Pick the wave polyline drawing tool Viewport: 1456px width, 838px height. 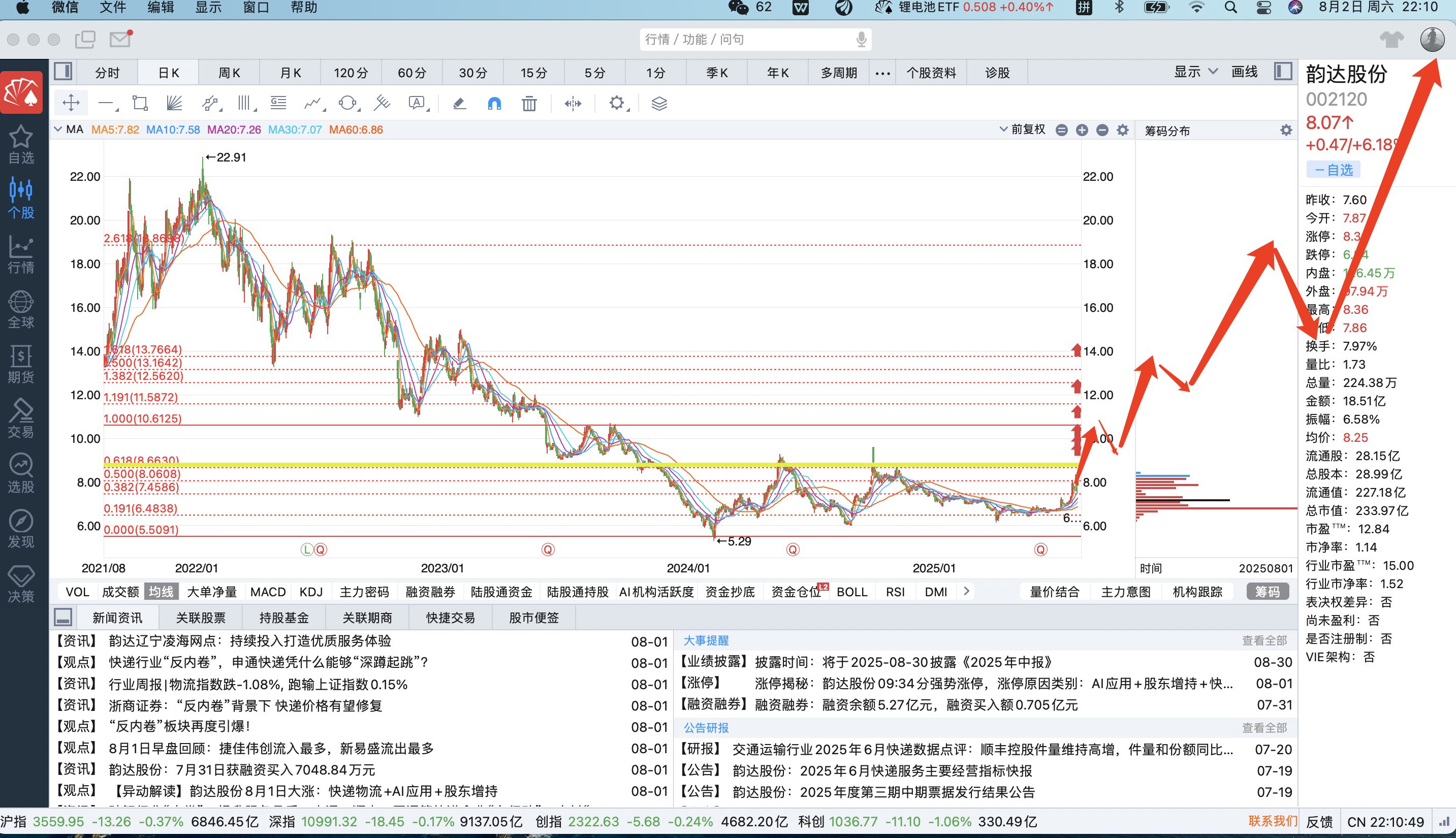312,103
